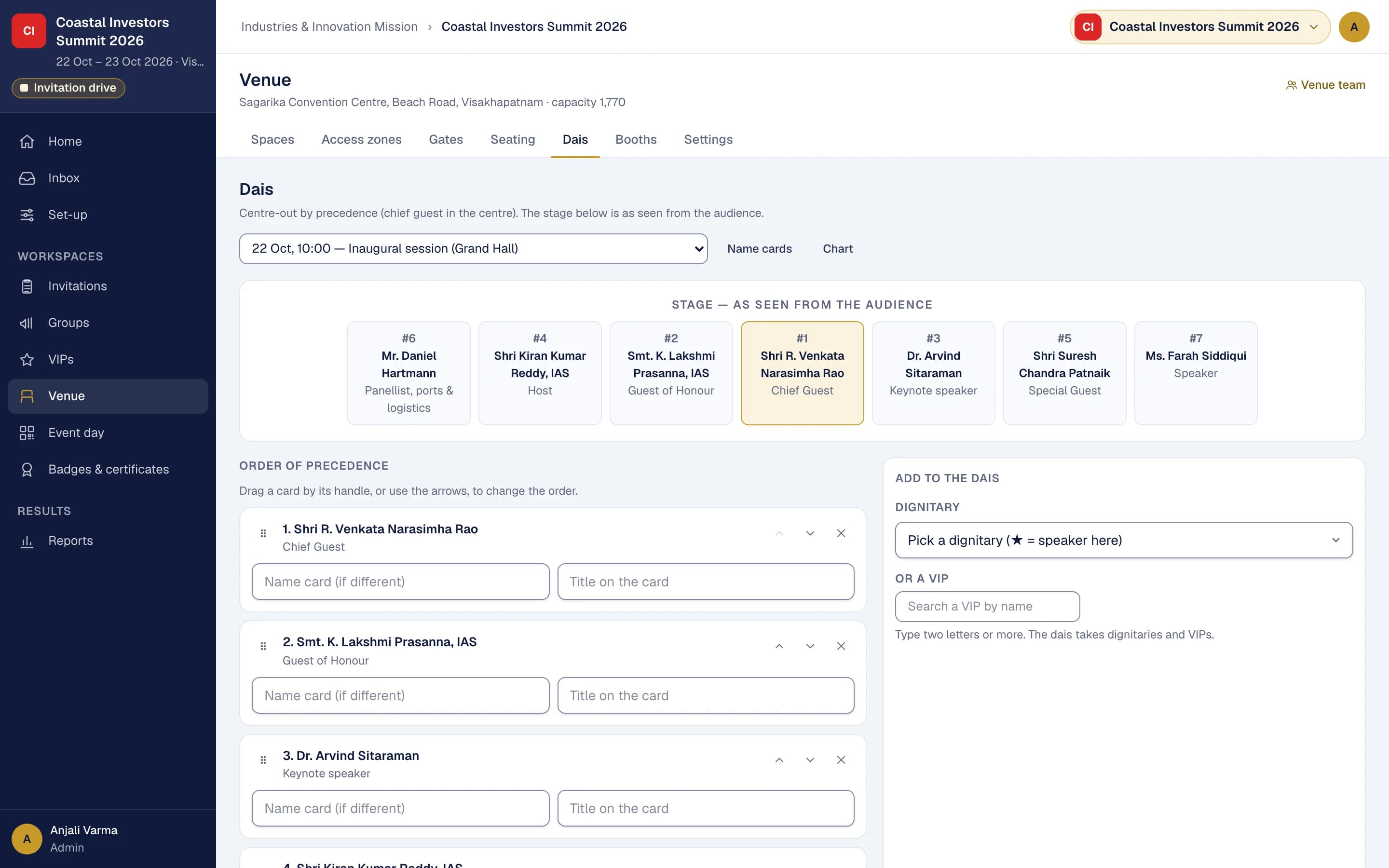
Task: Grab drag handle of Smt. K. Lakshmi Prasanna card
Action: click(x=263, y=646)
